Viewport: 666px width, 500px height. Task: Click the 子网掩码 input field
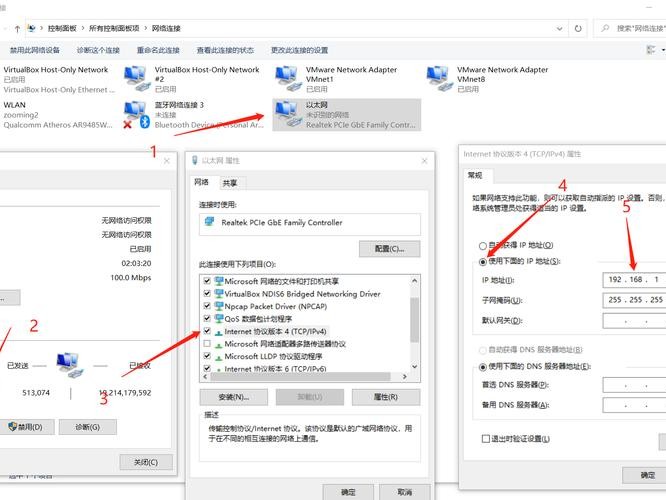(x=634, y=300)
